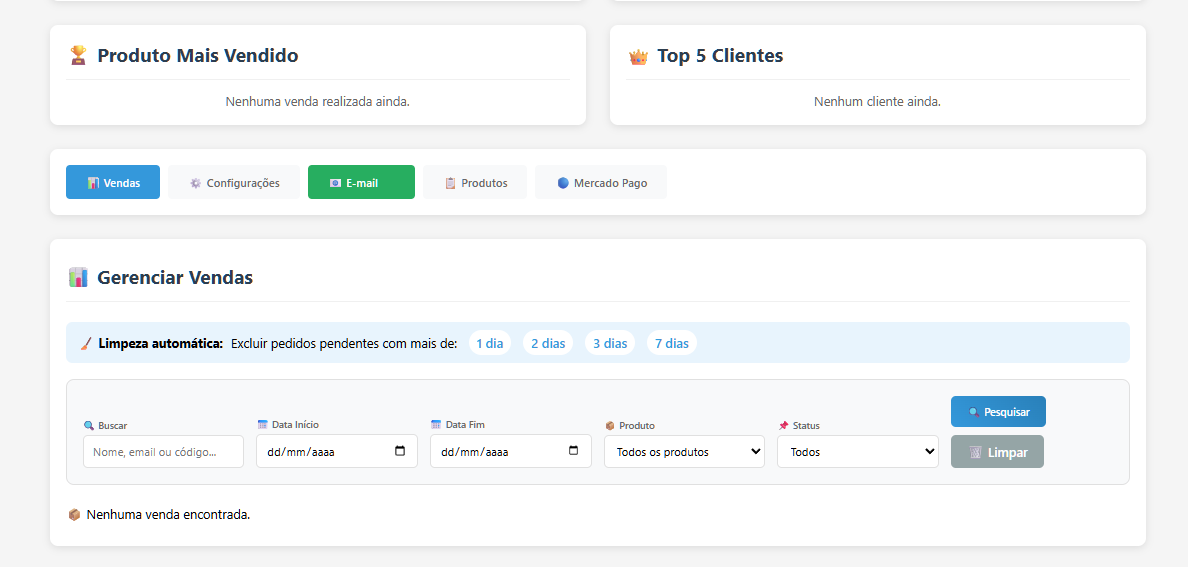
Task: Click the magnifier icon next to Buscar label
Action: (x=88, y=425)
